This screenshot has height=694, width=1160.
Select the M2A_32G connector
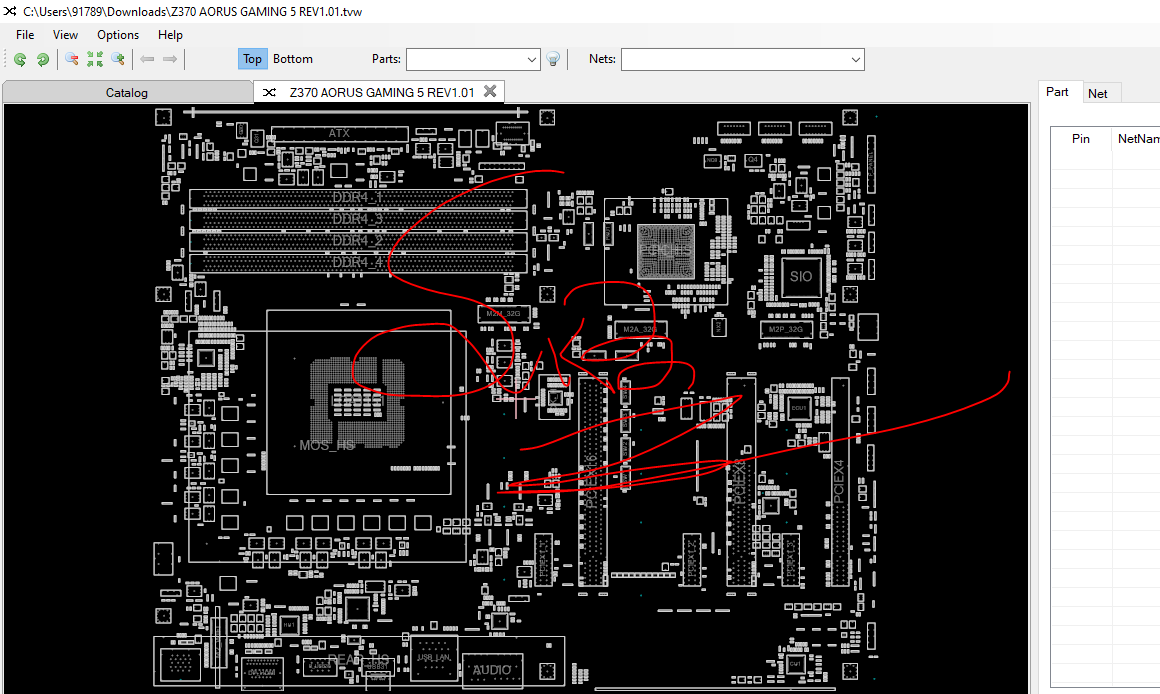coord(641,329)
